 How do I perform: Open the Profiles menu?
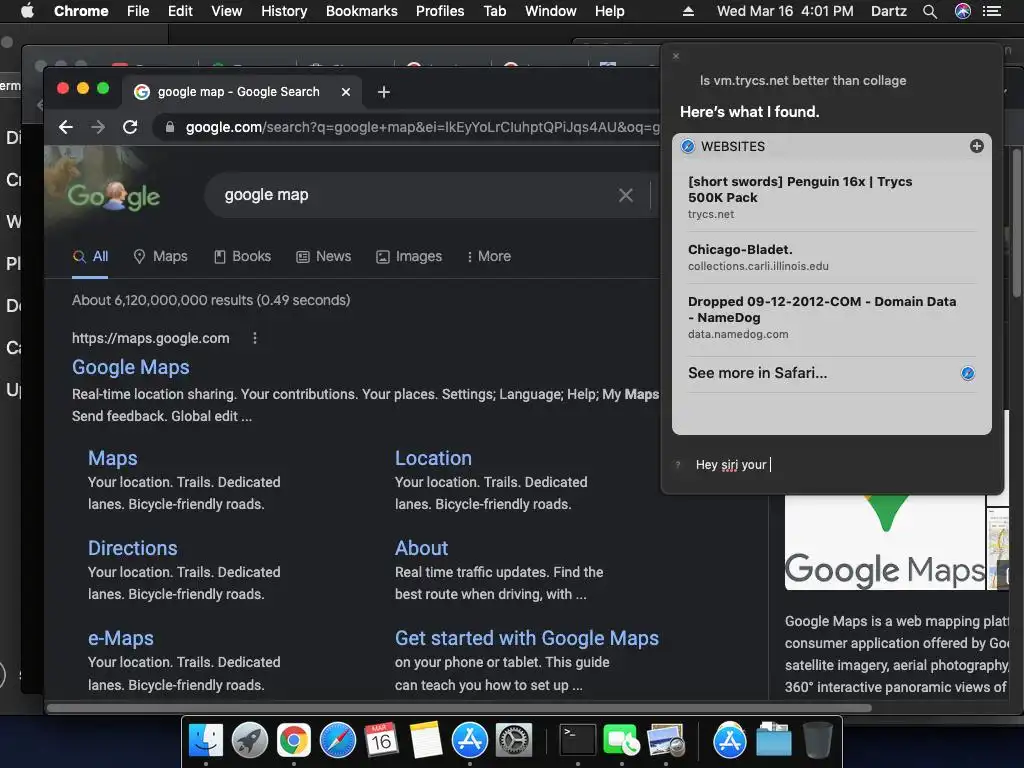pyautogui.click(x=440, y=11)
